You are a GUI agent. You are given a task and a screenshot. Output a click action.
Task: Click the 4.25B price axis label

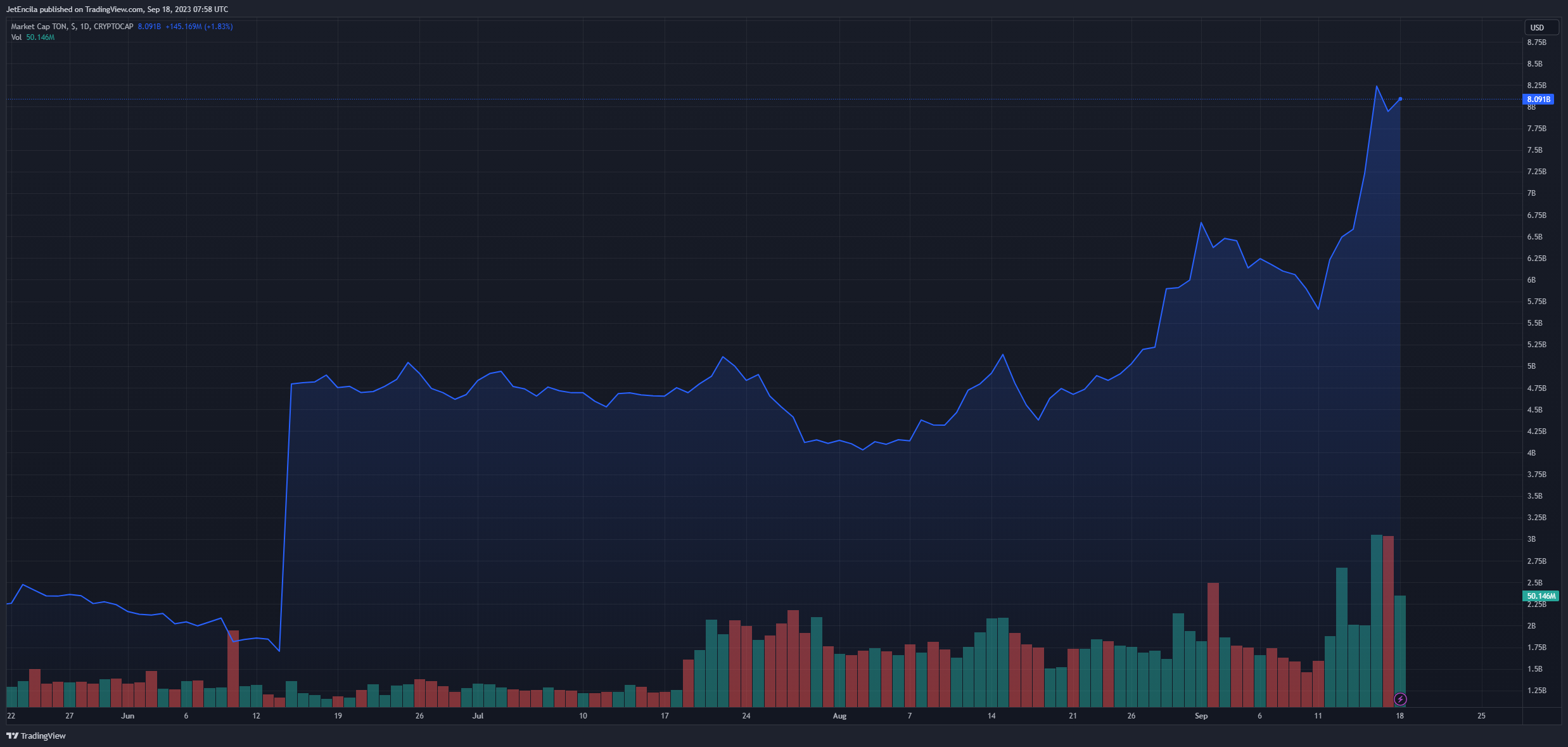pyautogui.click(x=1537, y=431)
